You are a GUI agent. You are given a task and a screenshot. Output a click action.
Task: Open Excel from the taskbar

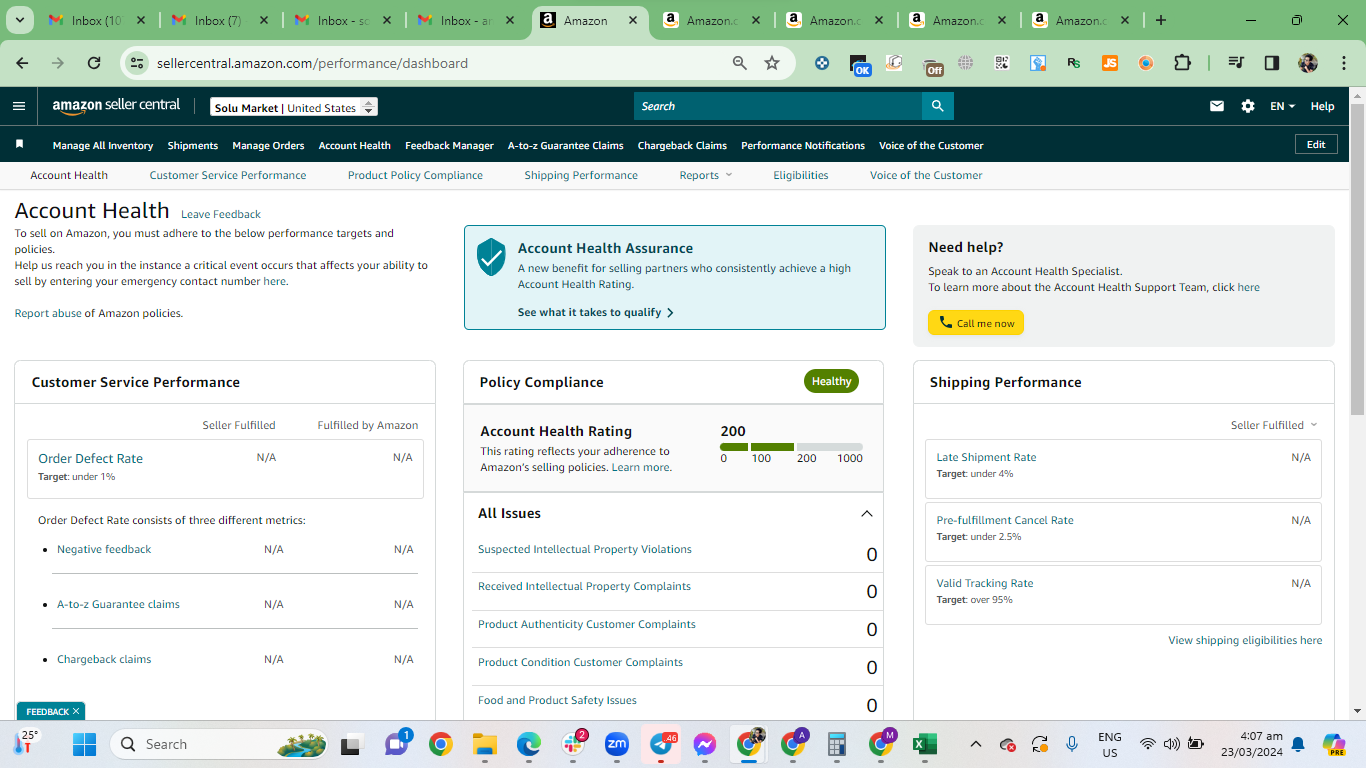pyautogui.click(x=925, y=744)
